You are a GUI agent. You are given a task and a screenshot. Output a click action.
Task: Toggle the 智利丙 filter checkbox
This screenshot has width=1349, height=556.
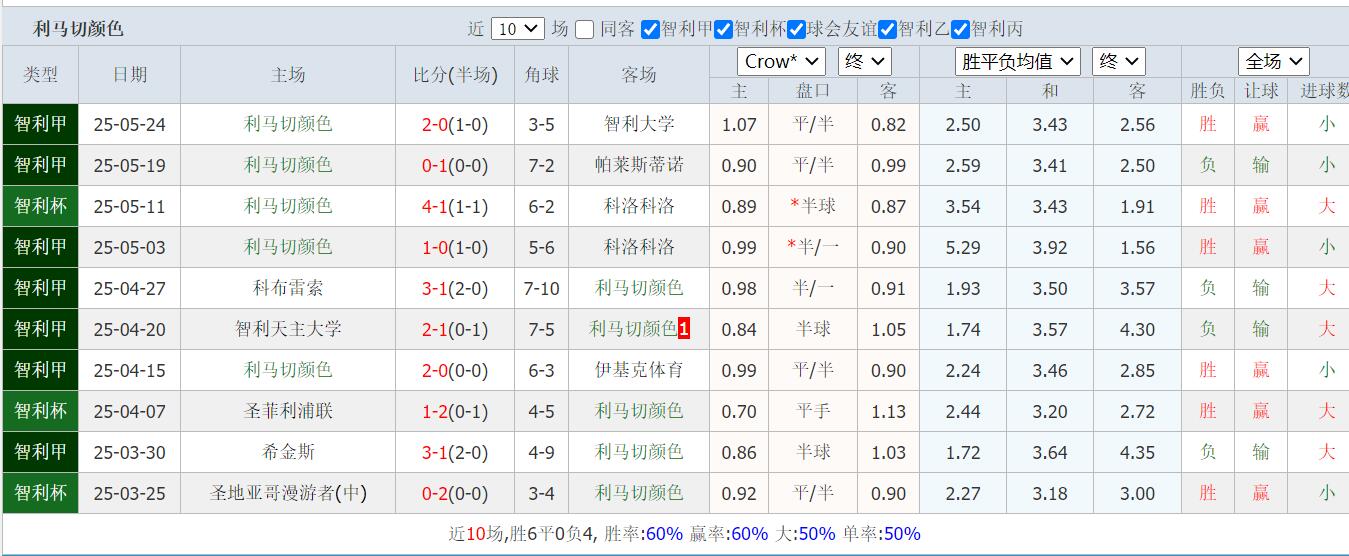pyautogui.click(x=960, y=30)
